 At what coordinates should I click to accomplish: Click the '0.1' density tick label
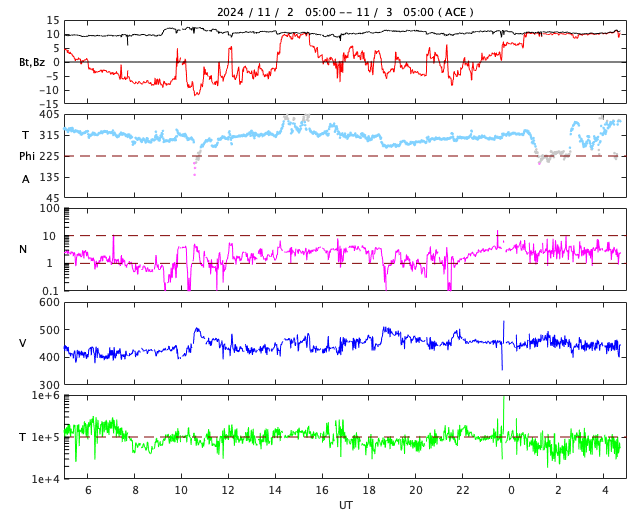tap(51, 291)
